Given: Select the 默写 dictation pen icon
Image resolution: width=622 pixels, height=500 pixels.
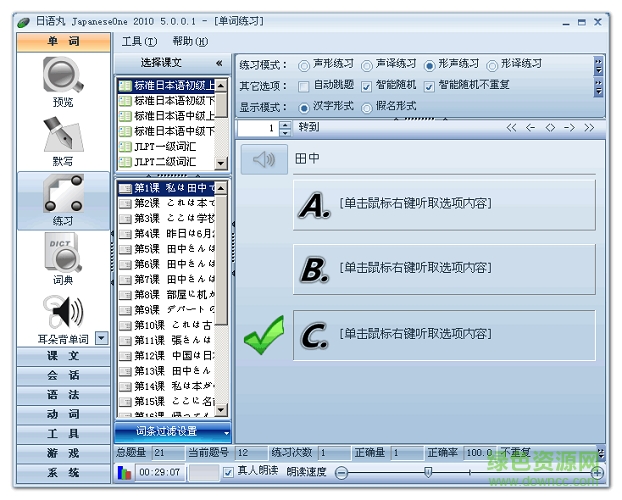Looking at the screenshot, I should click(x=63, y=134).
